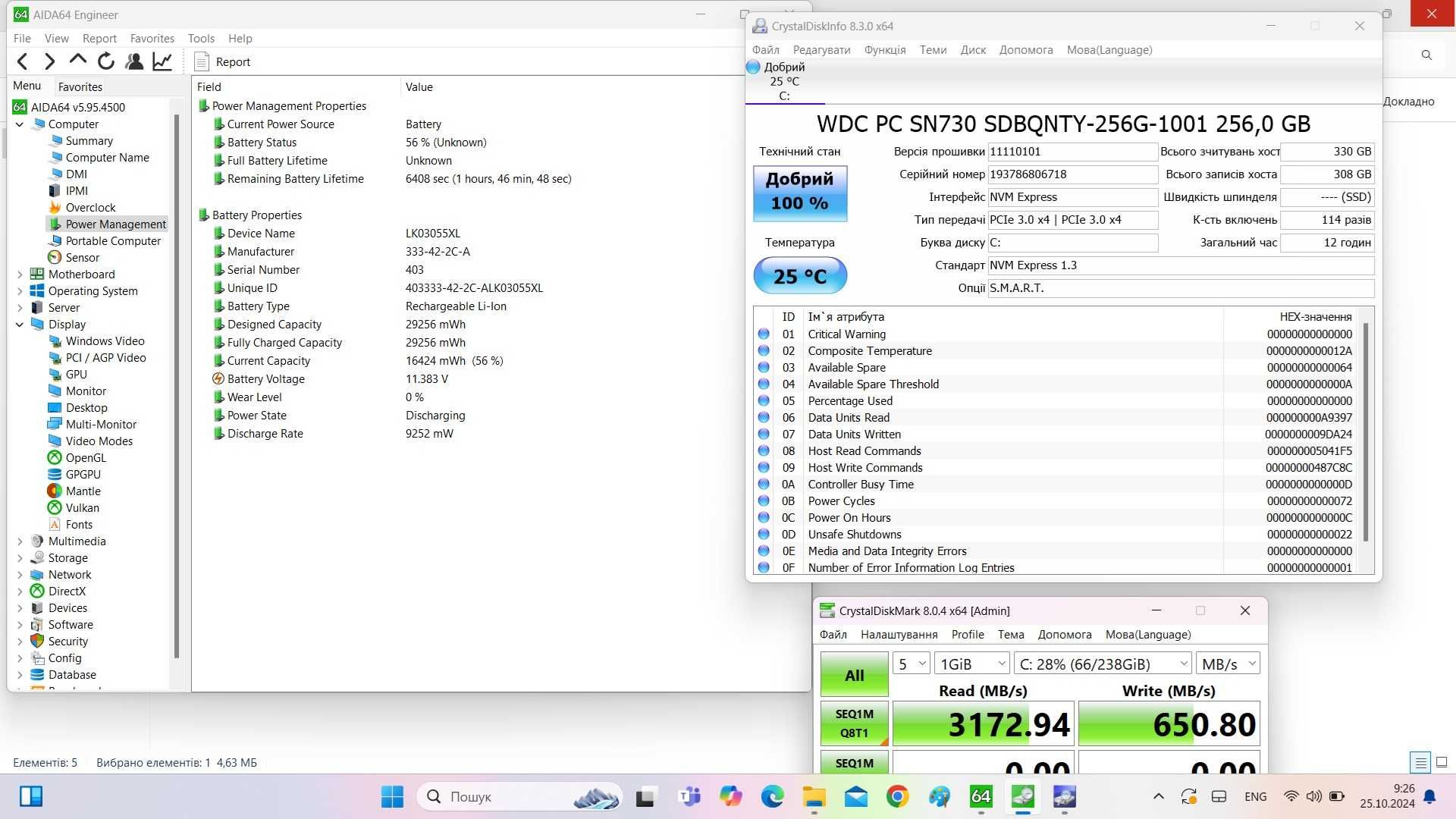Open File Explorer from the taskbar
The width and height of the screenshot is (1456, 819).
click(814, 796)
